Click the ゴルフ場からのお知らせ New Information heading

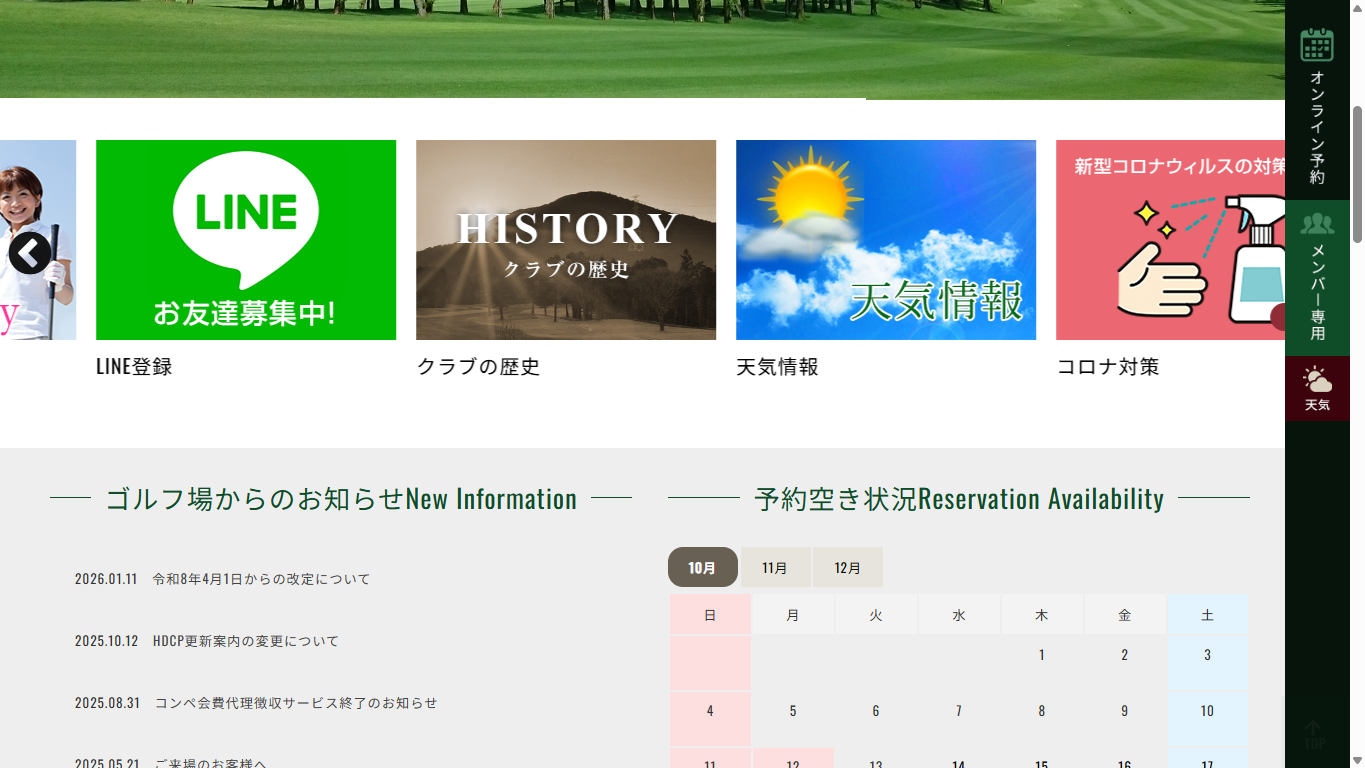click(341, 498)
